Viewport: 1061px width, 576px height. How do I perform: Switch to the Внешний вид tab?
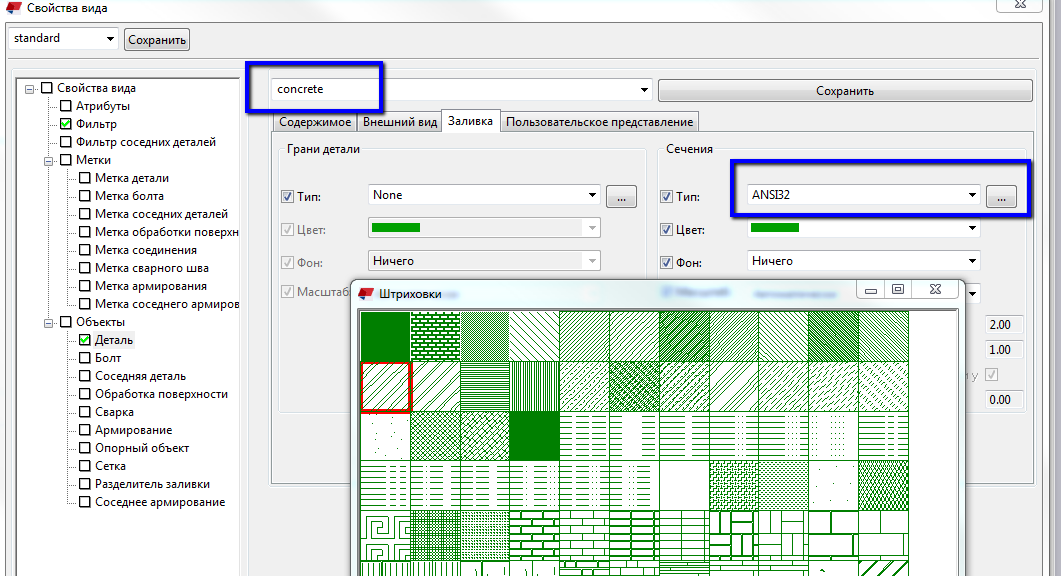399,122
